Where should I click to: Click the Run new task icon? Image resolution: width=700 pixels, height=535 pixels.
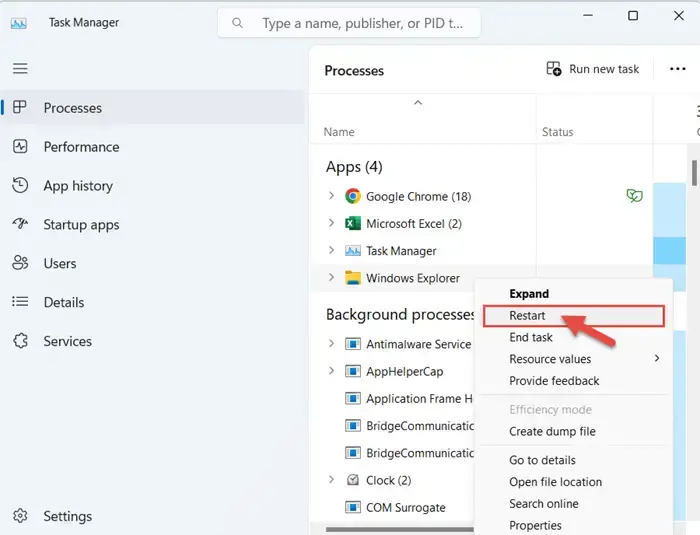tap(554, 69)
